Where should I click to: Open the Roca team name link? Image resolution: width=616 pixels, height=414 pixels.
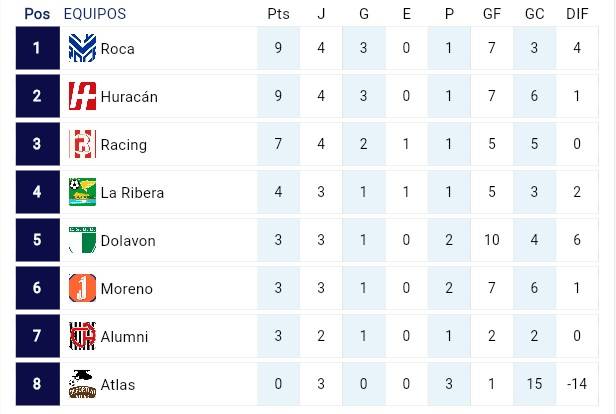(117, 49)
